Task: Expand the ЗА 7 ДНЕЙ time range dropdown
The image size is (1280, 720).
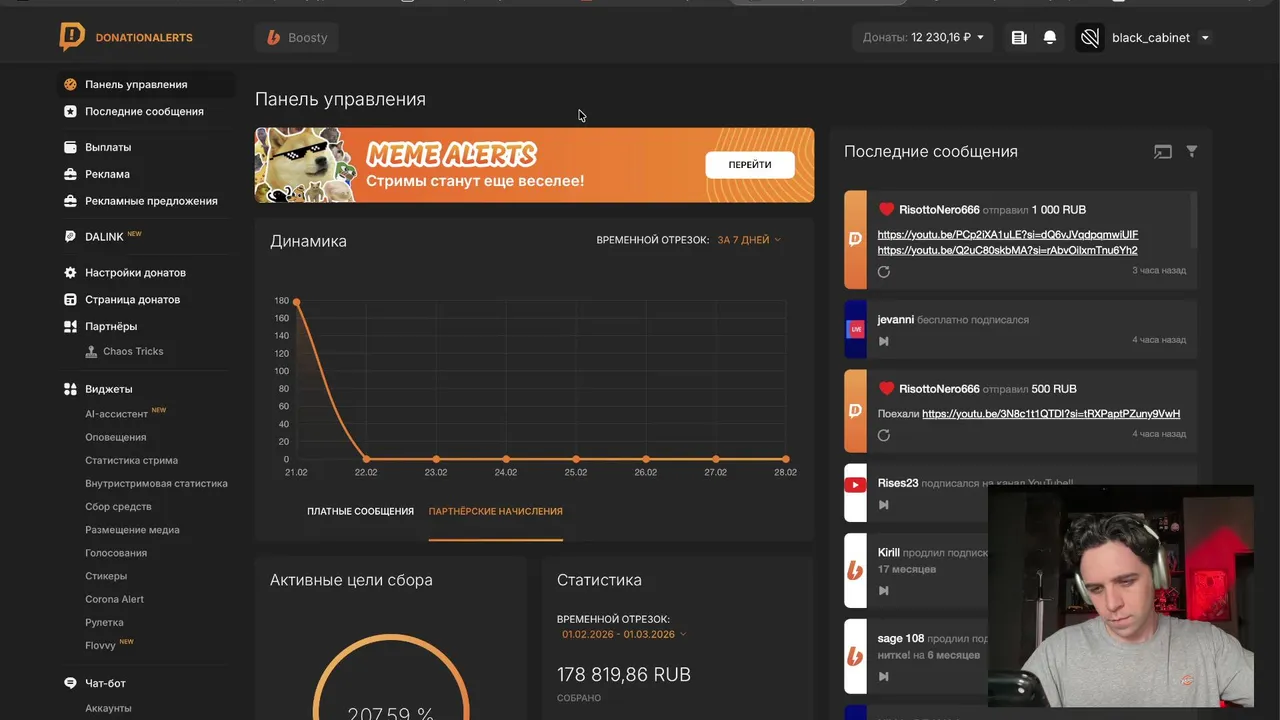Action: pos(749,240)
